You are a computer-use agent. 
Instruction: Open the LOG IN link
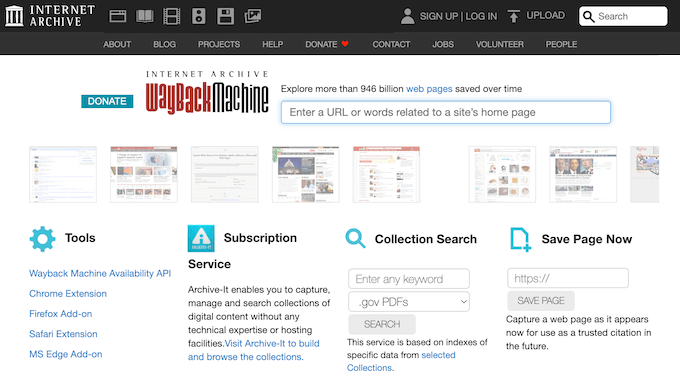[481, 16]
